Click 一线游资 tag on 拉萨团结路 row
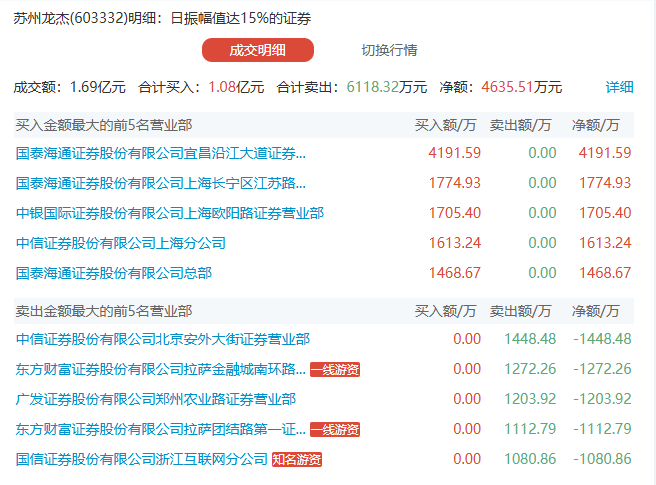The image size is (656, 485). (x=335, y=429)
